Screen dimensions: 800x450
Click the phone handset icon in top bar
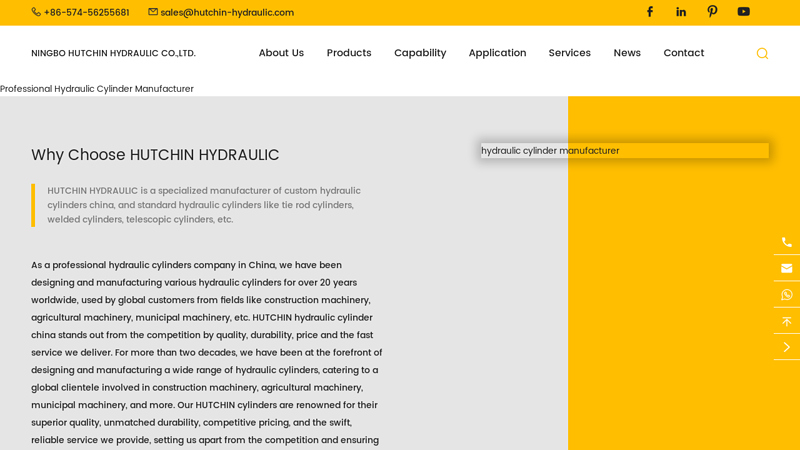click(36, 12)
